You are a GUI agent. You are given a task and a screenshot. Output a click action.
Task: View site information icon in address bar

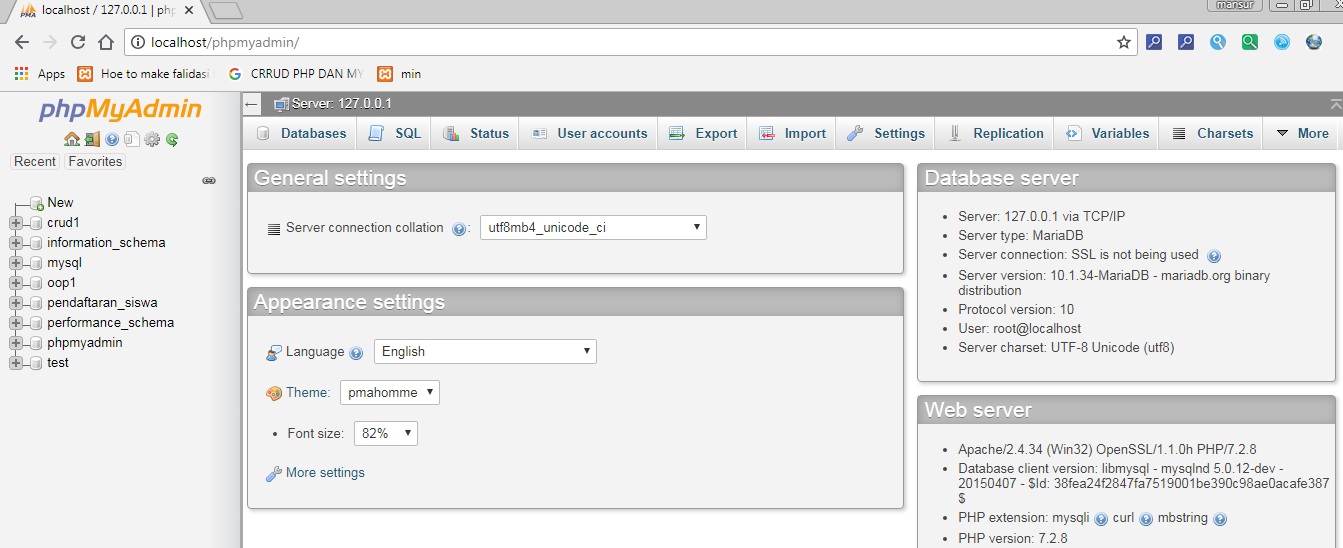138,42
